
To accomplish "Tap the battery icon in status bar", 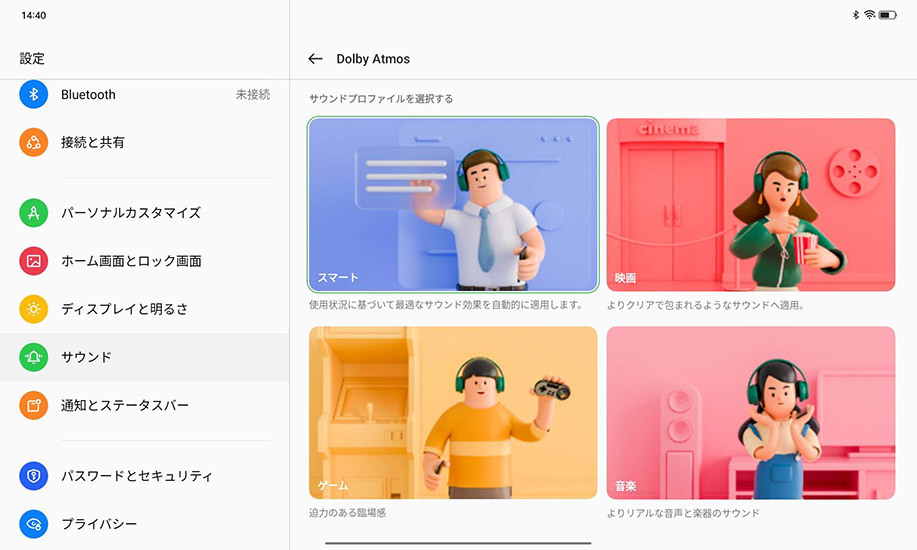I will click(x=888, y=15).
